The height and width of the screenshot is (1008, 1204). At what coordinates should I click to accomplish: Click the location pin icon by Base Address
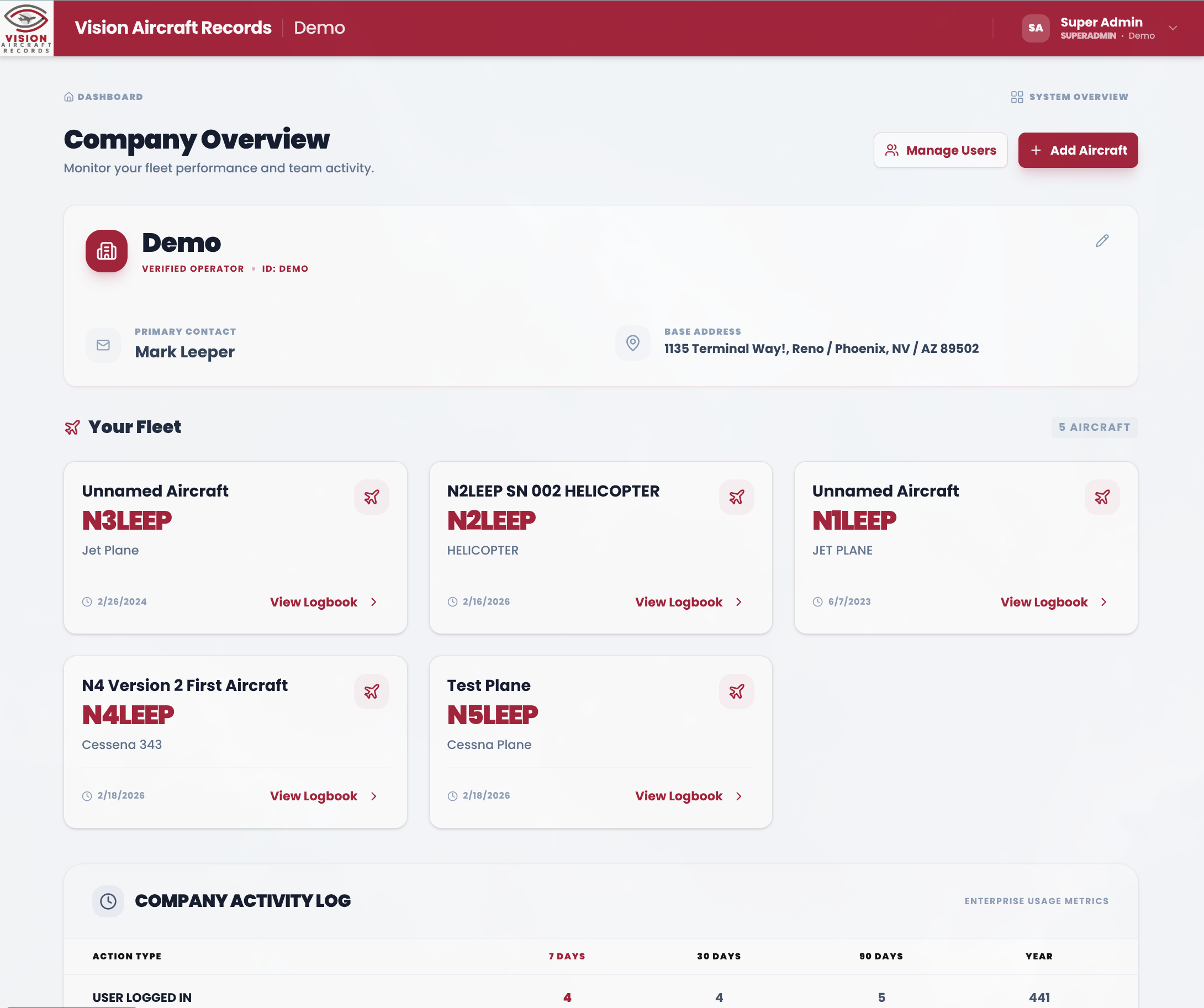pyautogui.click(x=632, y=343)
